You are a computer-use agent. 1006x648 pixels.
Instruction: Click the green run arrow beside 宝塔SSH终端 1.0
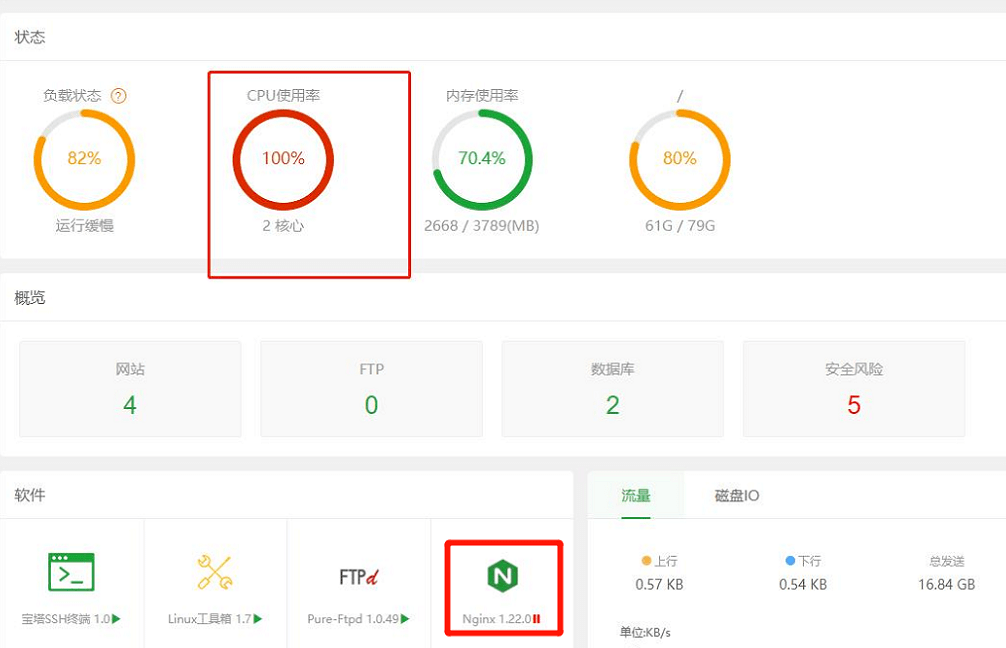tap(117, 619)
